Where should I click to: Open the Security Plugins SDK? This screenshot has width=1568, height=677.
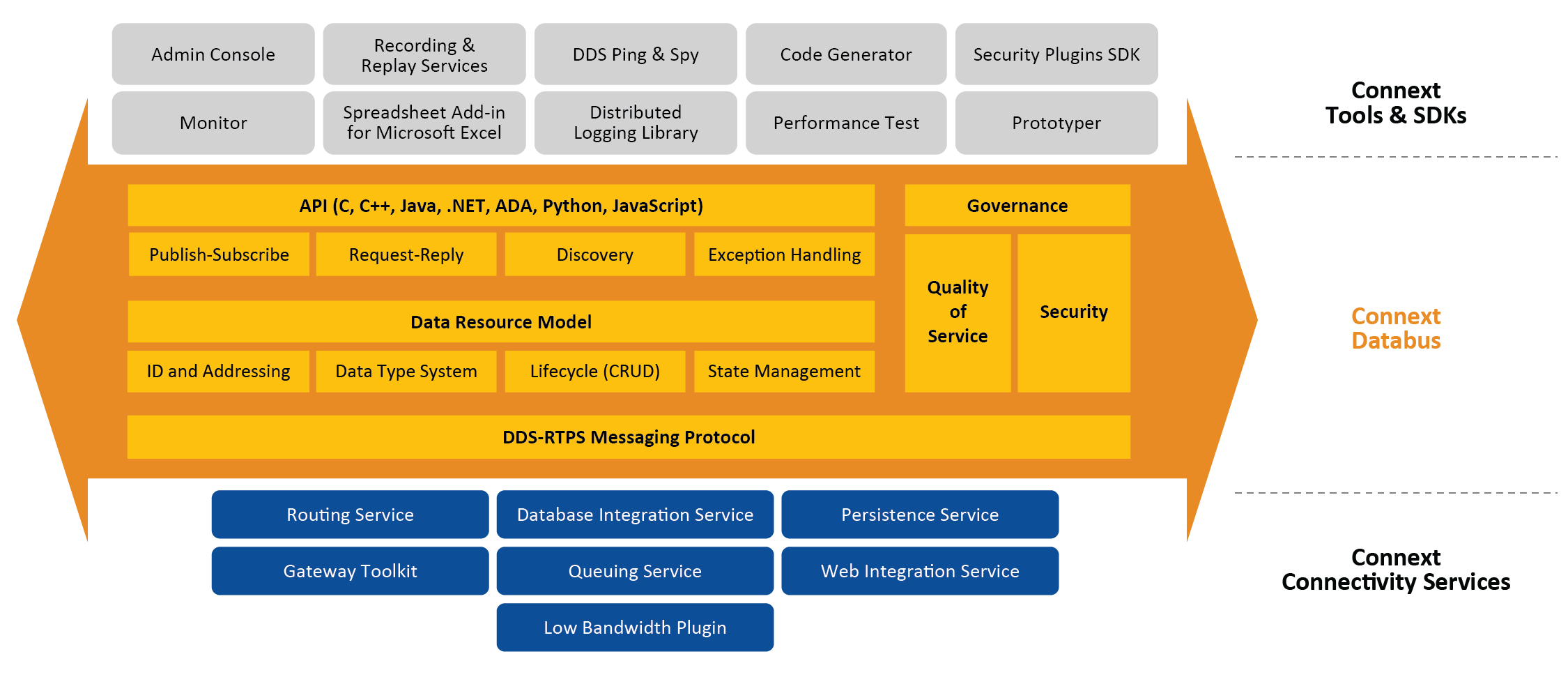(1056, 54)
